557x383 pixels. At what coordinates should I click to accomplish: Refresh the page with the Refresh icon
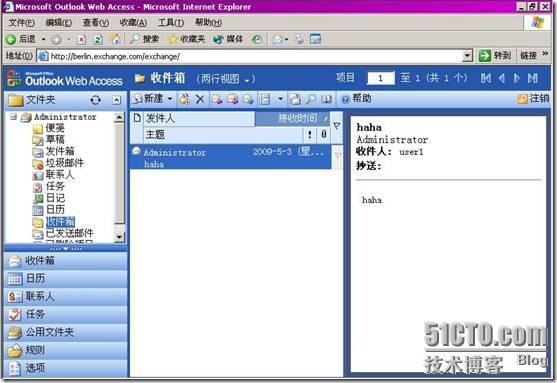point(98,39)
